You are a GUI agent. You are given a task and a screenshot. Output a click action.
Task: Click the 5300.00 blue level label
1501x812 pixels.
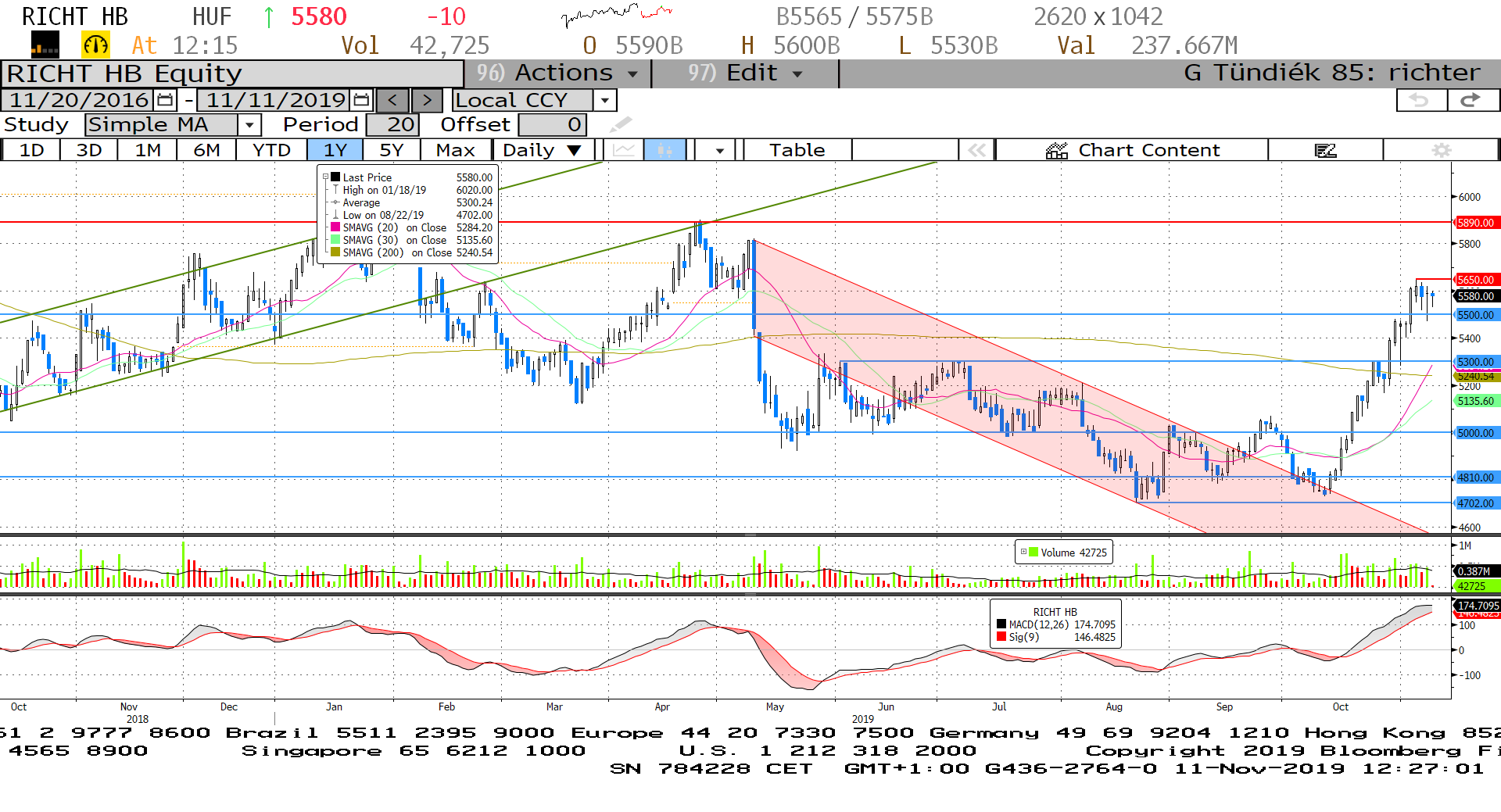[1476, 362]
